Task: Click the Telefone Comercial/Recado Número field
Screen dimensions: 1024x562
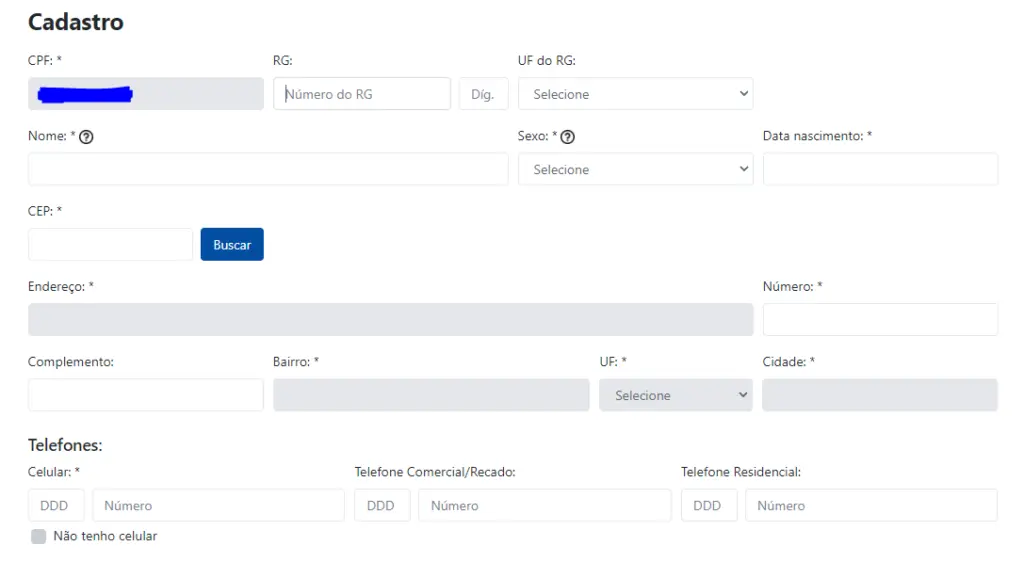Action: point(544,505)
